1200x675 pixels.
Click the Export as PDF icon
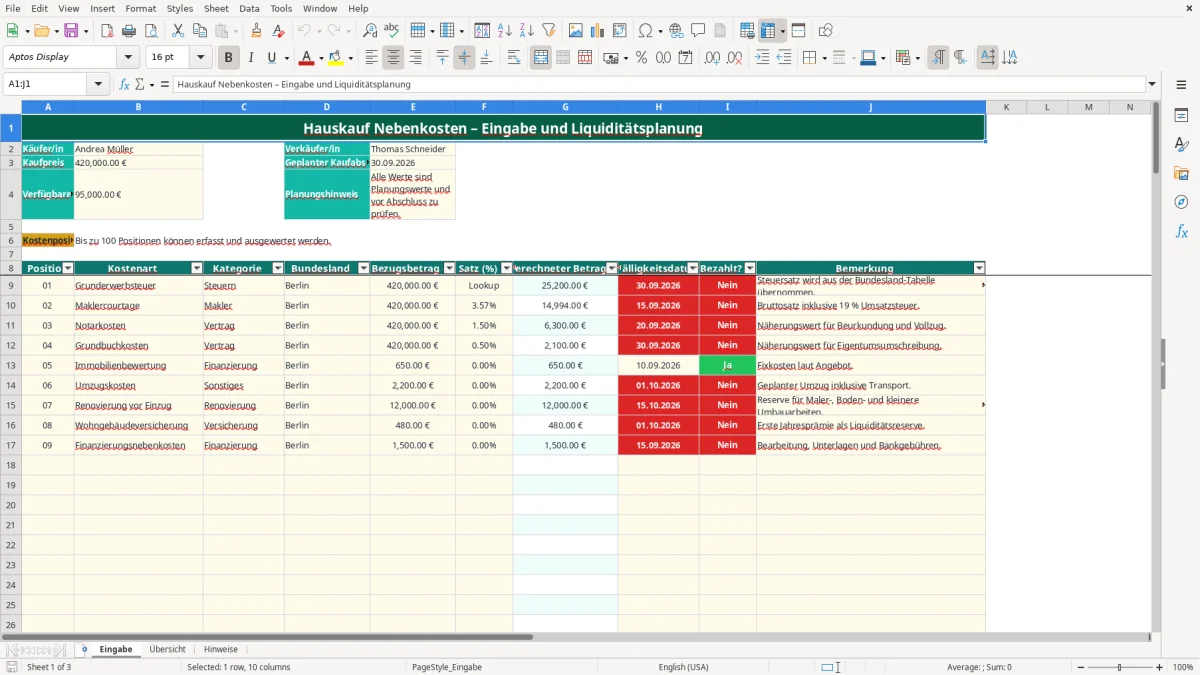(x=107, y=31)
